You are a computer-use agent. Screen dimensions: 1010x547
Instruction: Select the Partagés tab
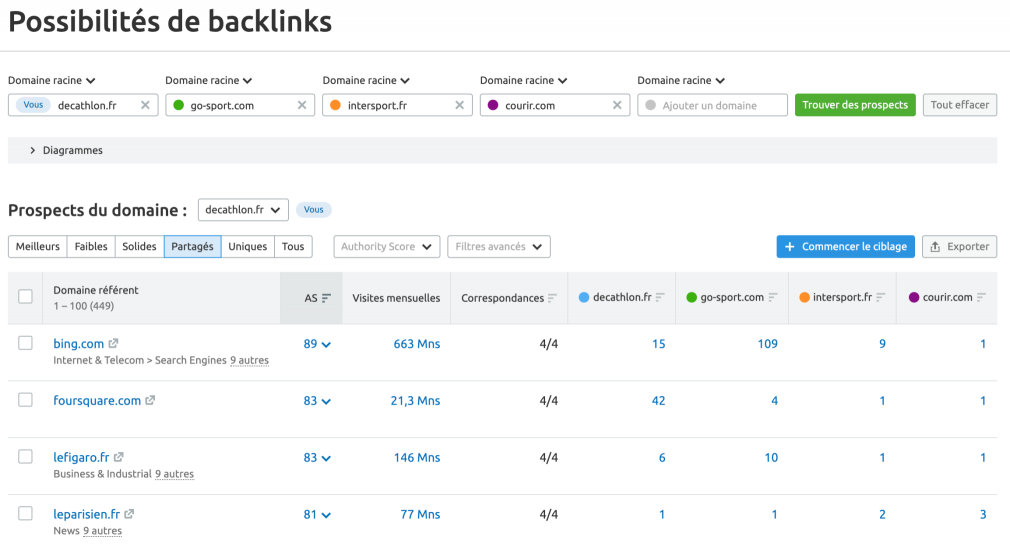point(192,247)
